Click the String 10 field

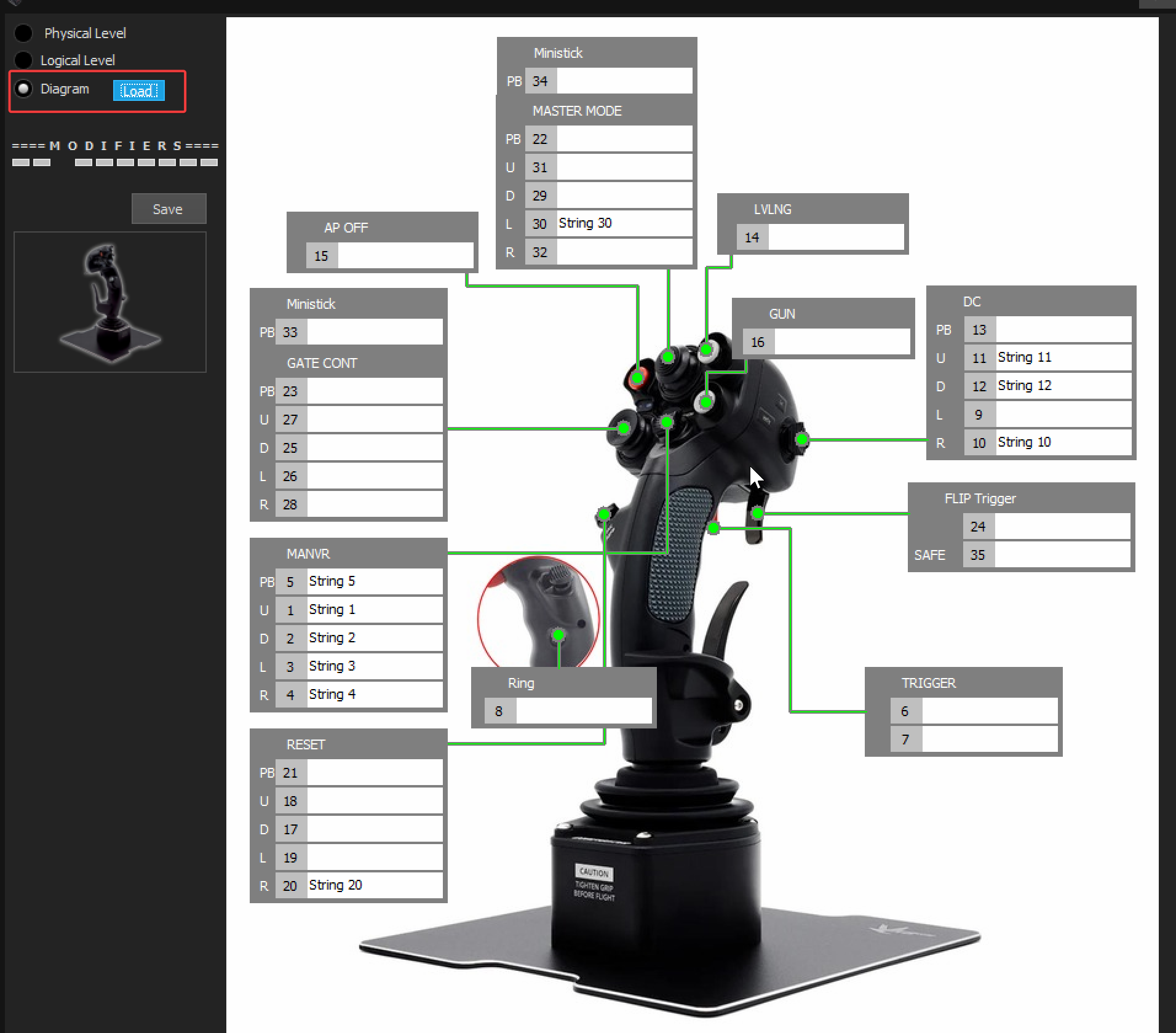pos(1063,442)
